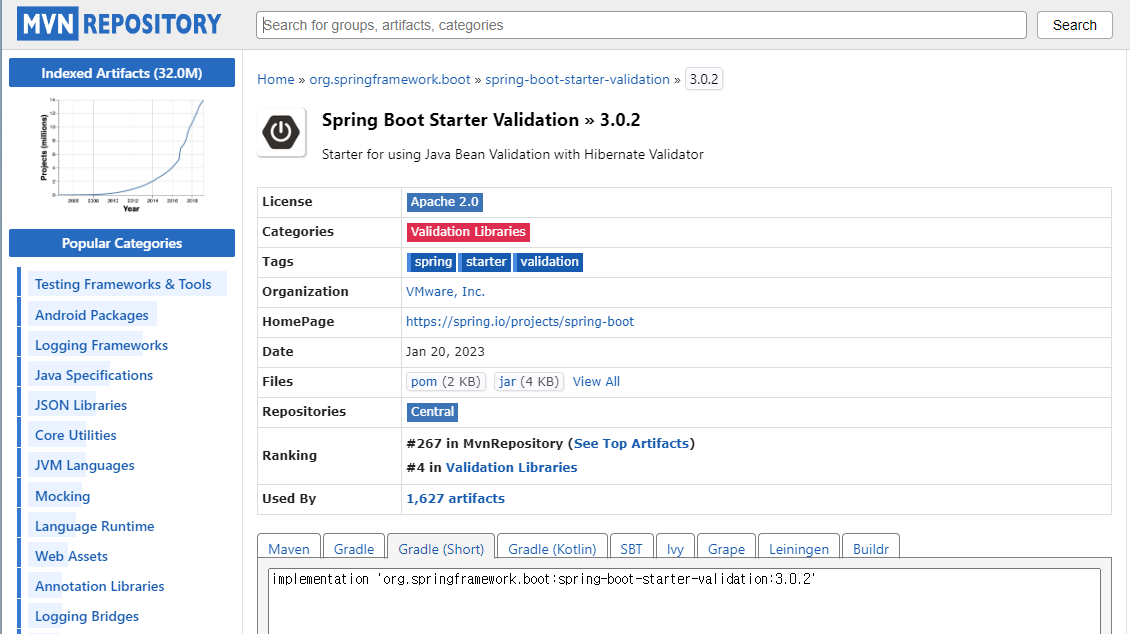Open Annotation Libraries category

pos(99,586)
